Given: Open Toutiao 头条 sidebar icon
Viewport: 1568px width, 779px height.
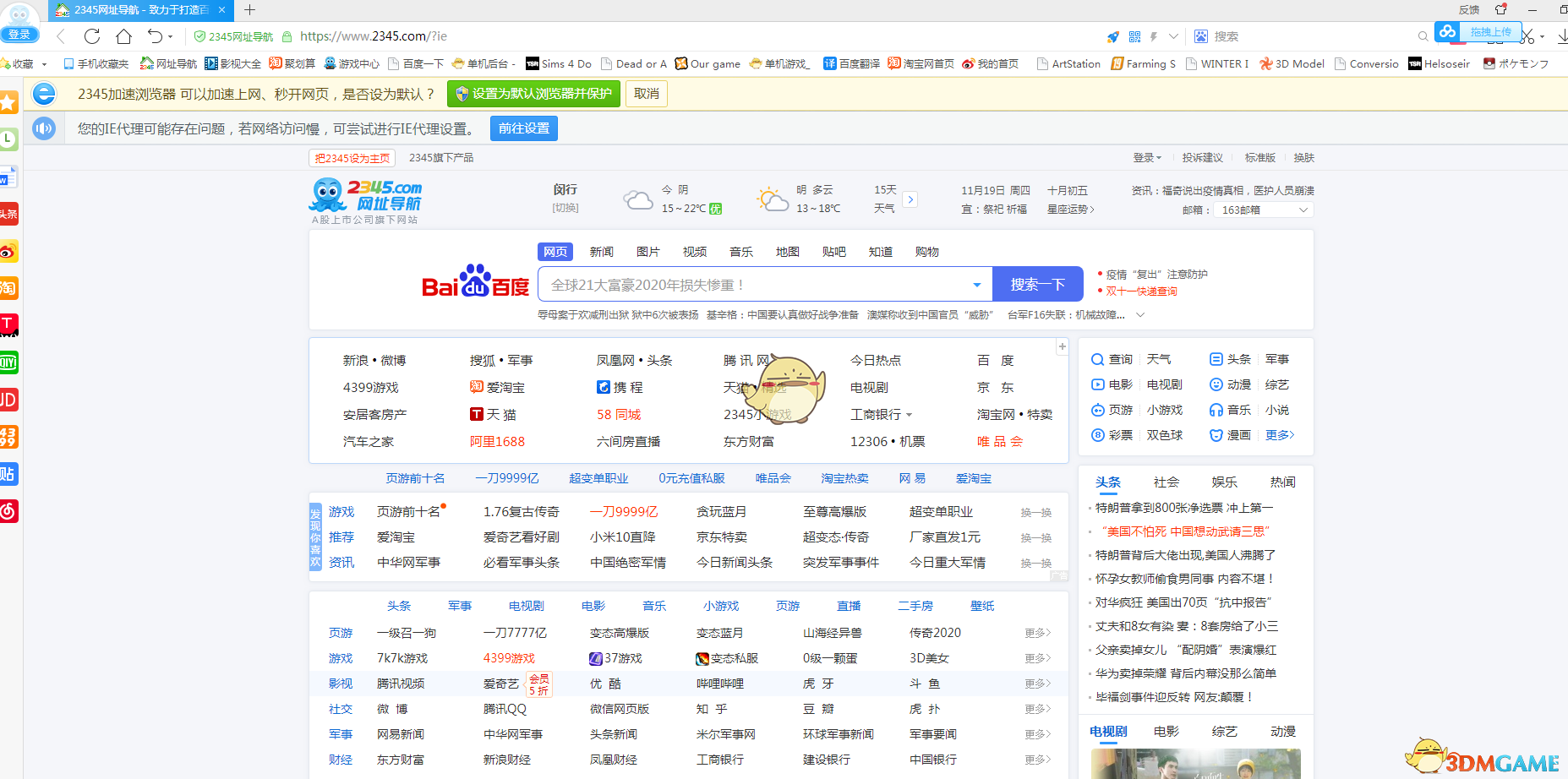Looking at the screenshot, I should click(9, 214).
